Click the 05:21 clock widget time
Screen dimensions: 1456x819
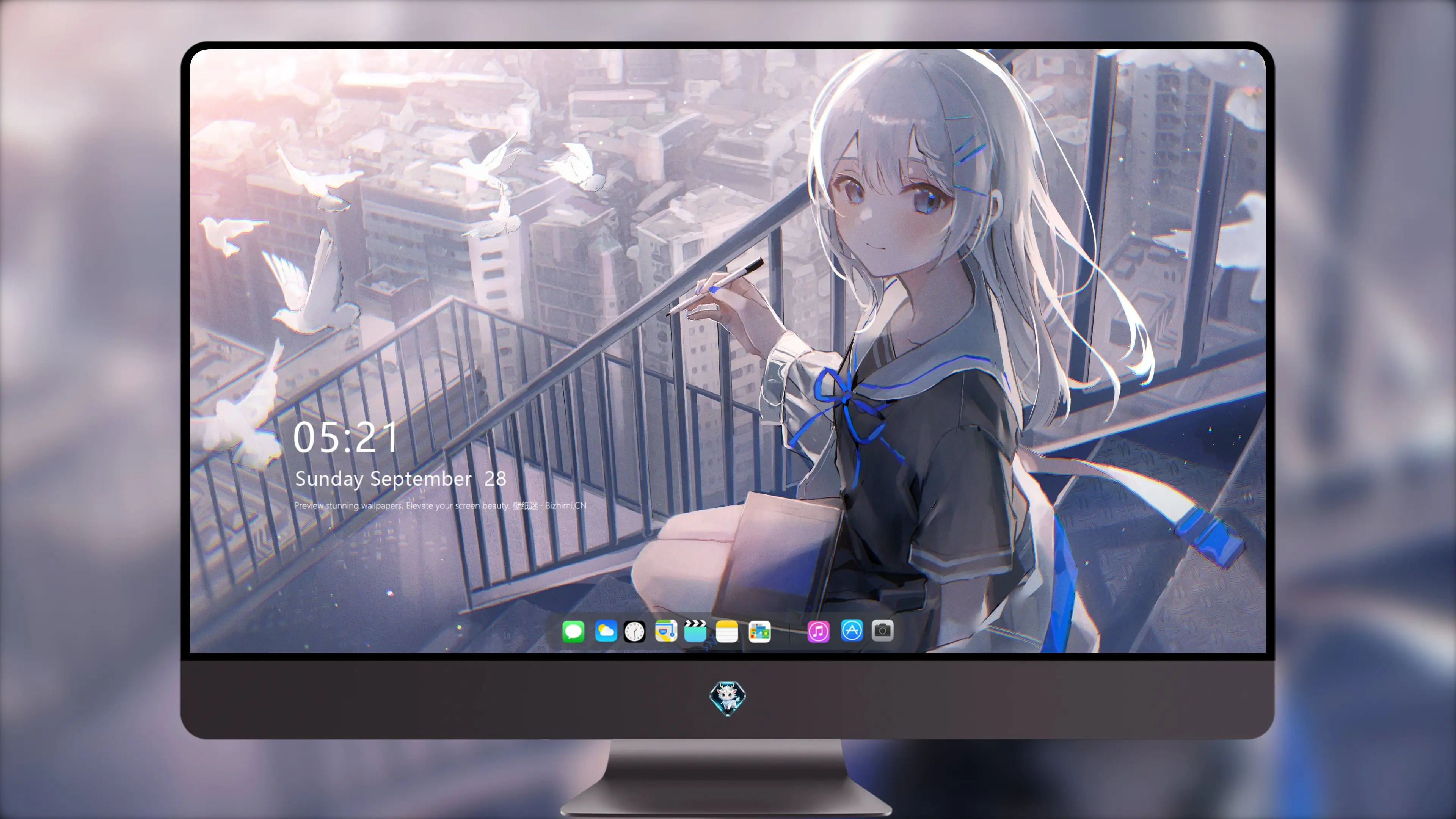[345, 437]
